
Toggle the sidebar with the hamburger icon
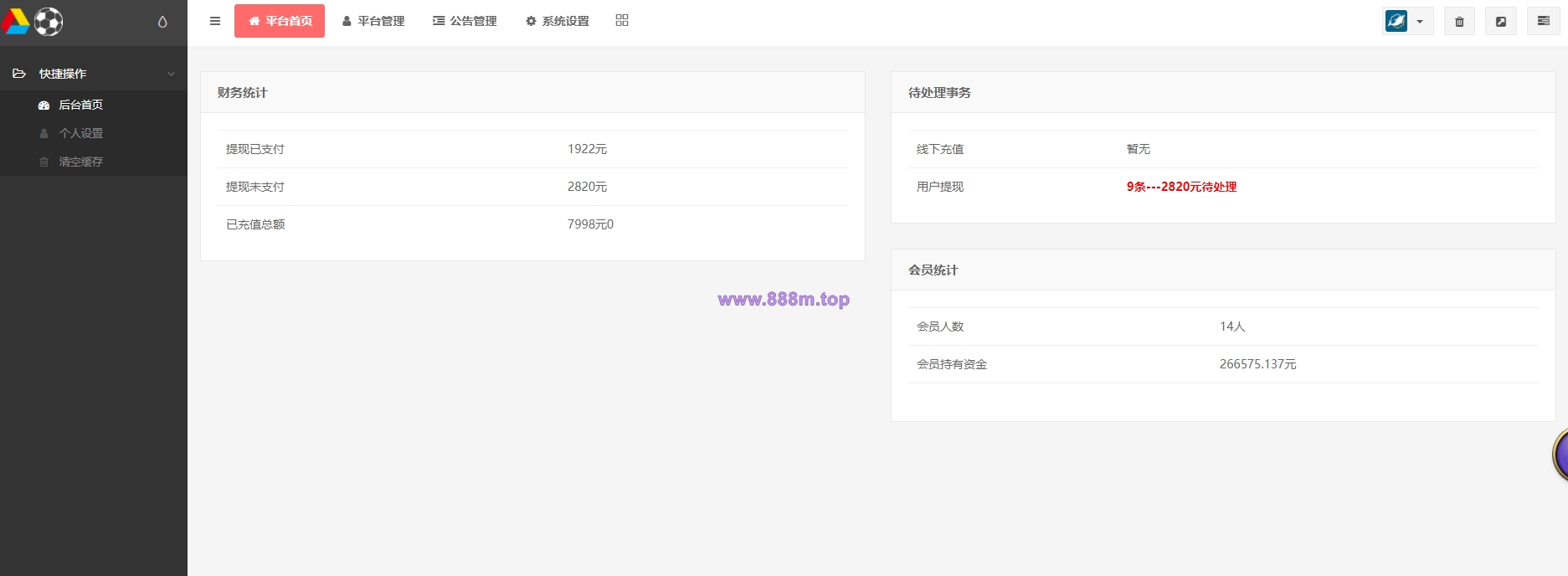(x=215, y=21)
